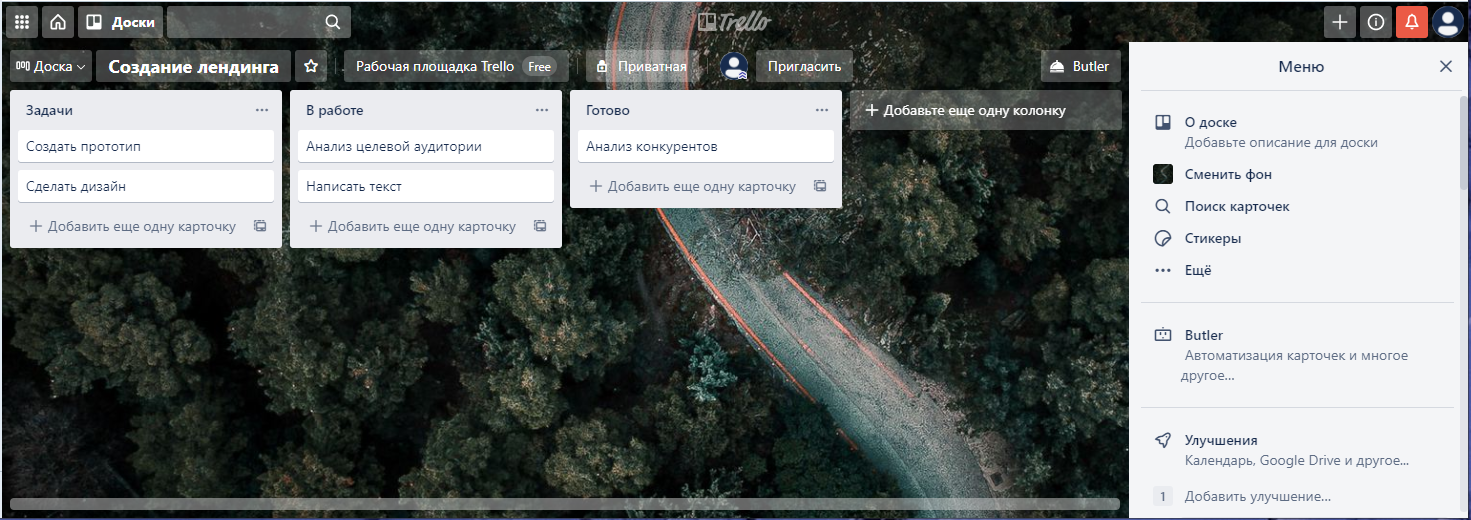Click the О доске board icon
Image resolution: width=1471 pixels, height=520 pixels.
pos(1162,122)
